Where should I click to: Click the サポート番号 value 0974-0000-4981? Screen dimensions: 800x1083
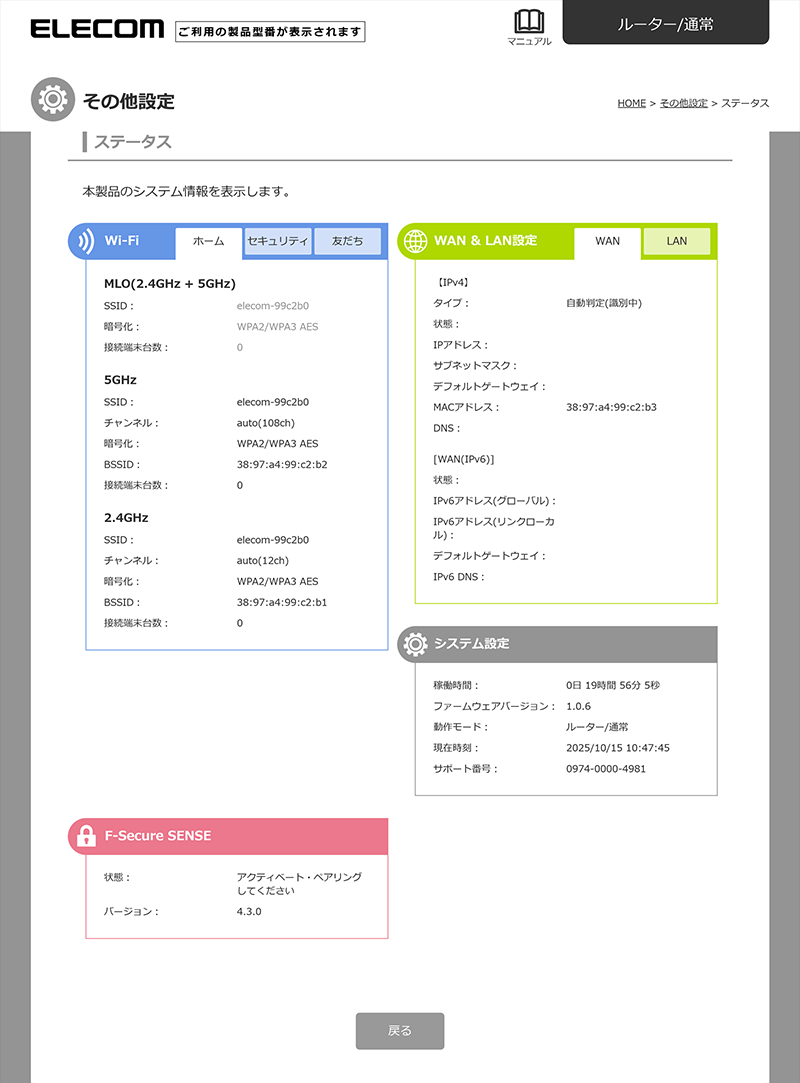coord(605,769)
